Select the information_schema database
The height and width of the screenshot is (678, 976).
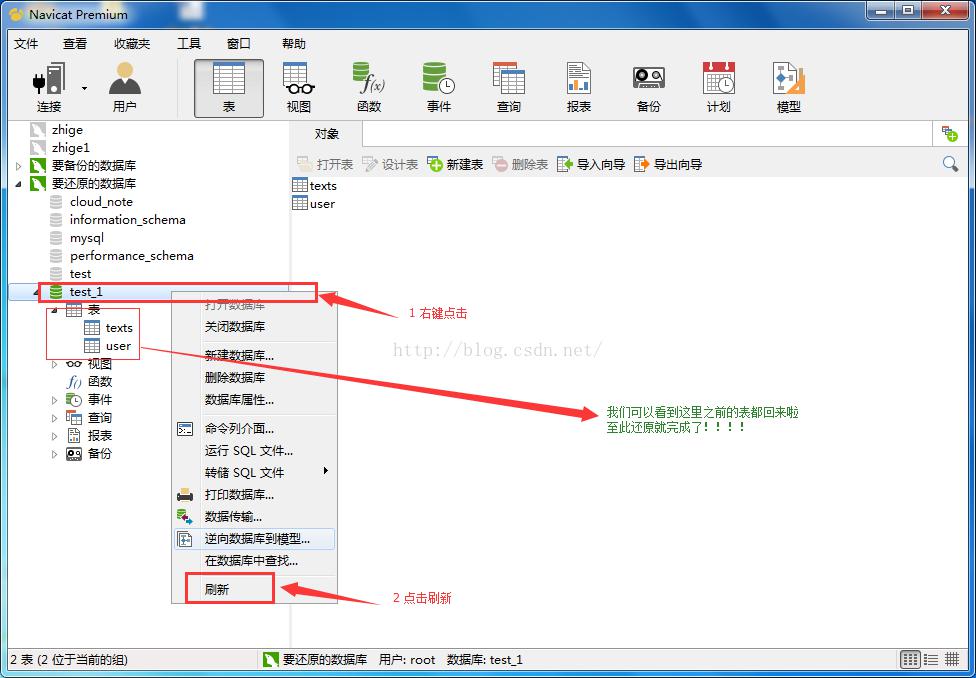[128, 220]
